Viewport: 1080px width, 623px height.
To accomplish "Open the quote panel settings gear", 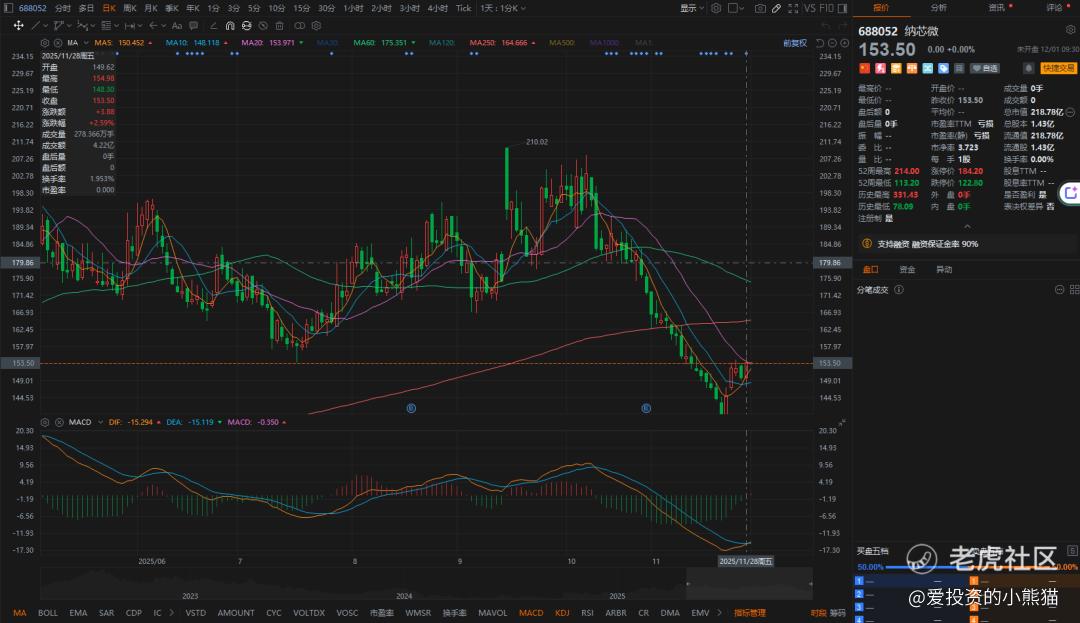I will pos(1070,30).
